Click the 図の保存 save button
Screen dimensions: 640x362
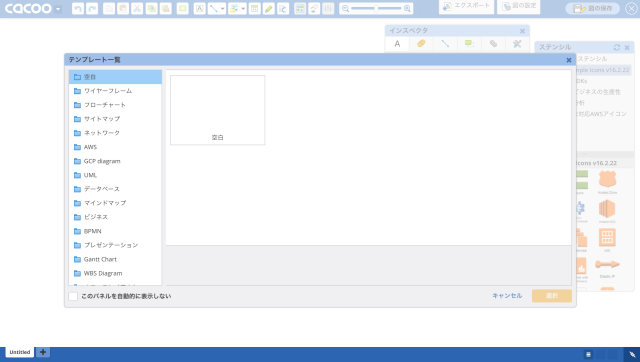593,9
